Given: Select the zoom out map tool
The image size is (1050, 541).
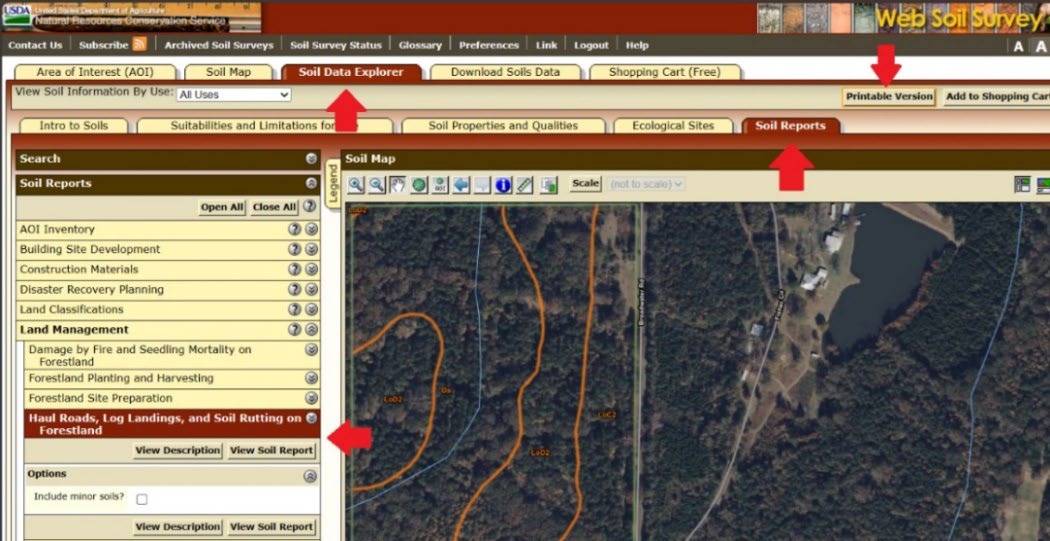Looking at the screenshot, I should [x=376, y=185].
